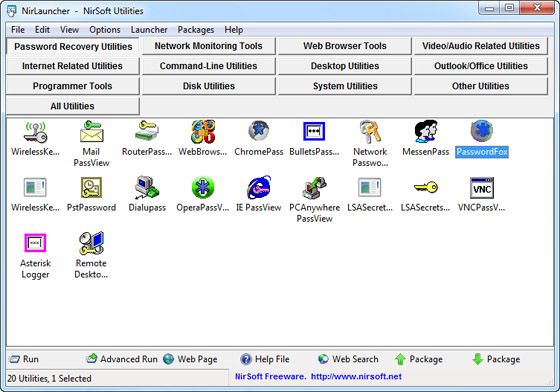The height and width of the screenshot is (392, 560).
Task: Select the Mail PassView envelope icon
Action: click(x=91, y=132)
